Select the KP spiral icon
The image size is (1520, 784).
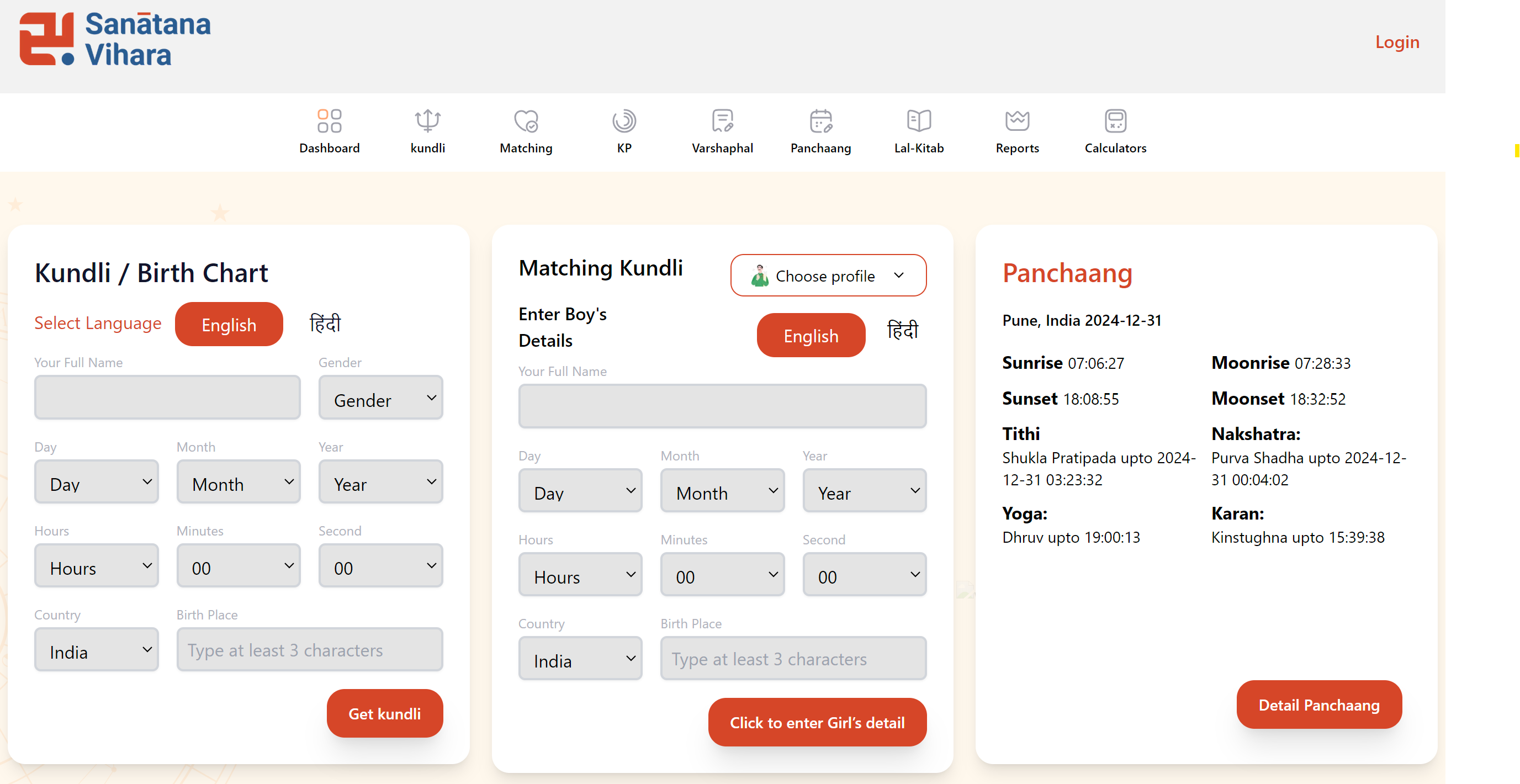click(x=624, y=121)
